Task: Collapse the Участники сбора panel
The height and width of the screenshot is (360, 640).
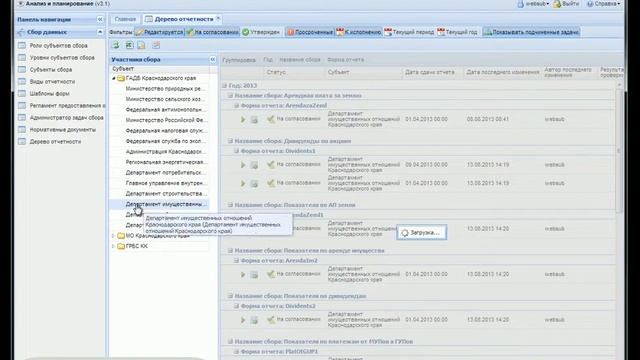Action: [x=213, y=60]
